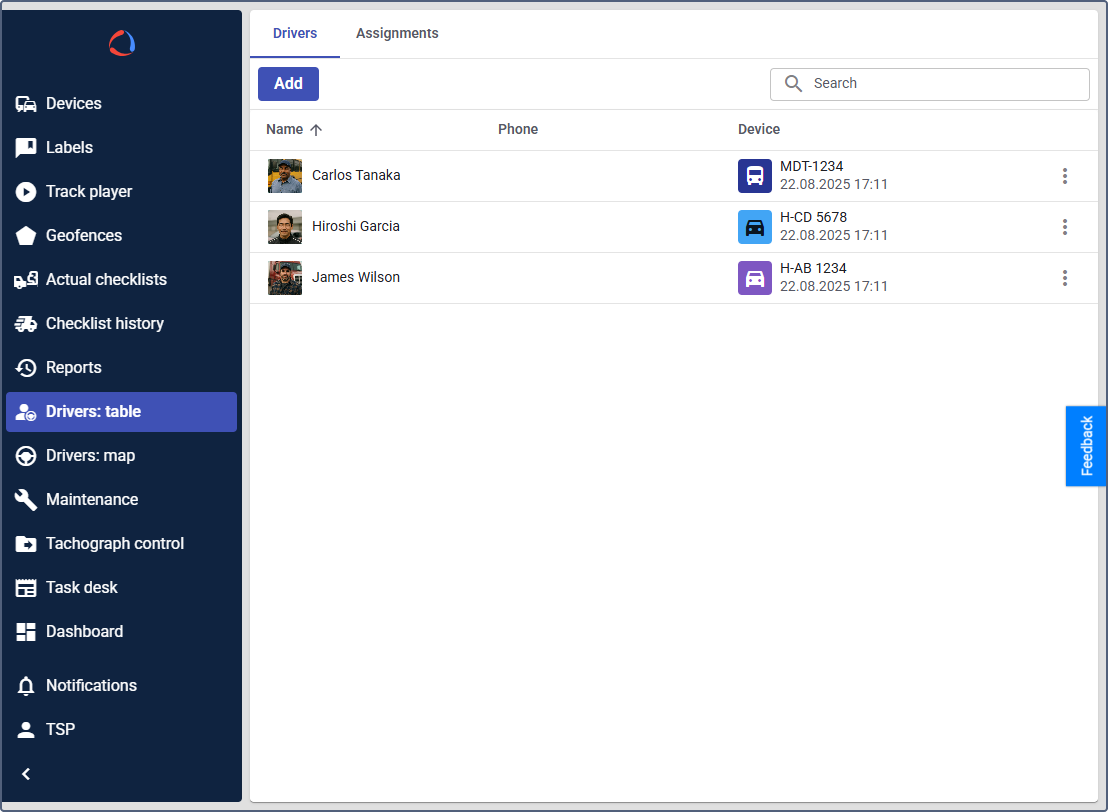Open Dashboard menu item

(x=122, y=632)
